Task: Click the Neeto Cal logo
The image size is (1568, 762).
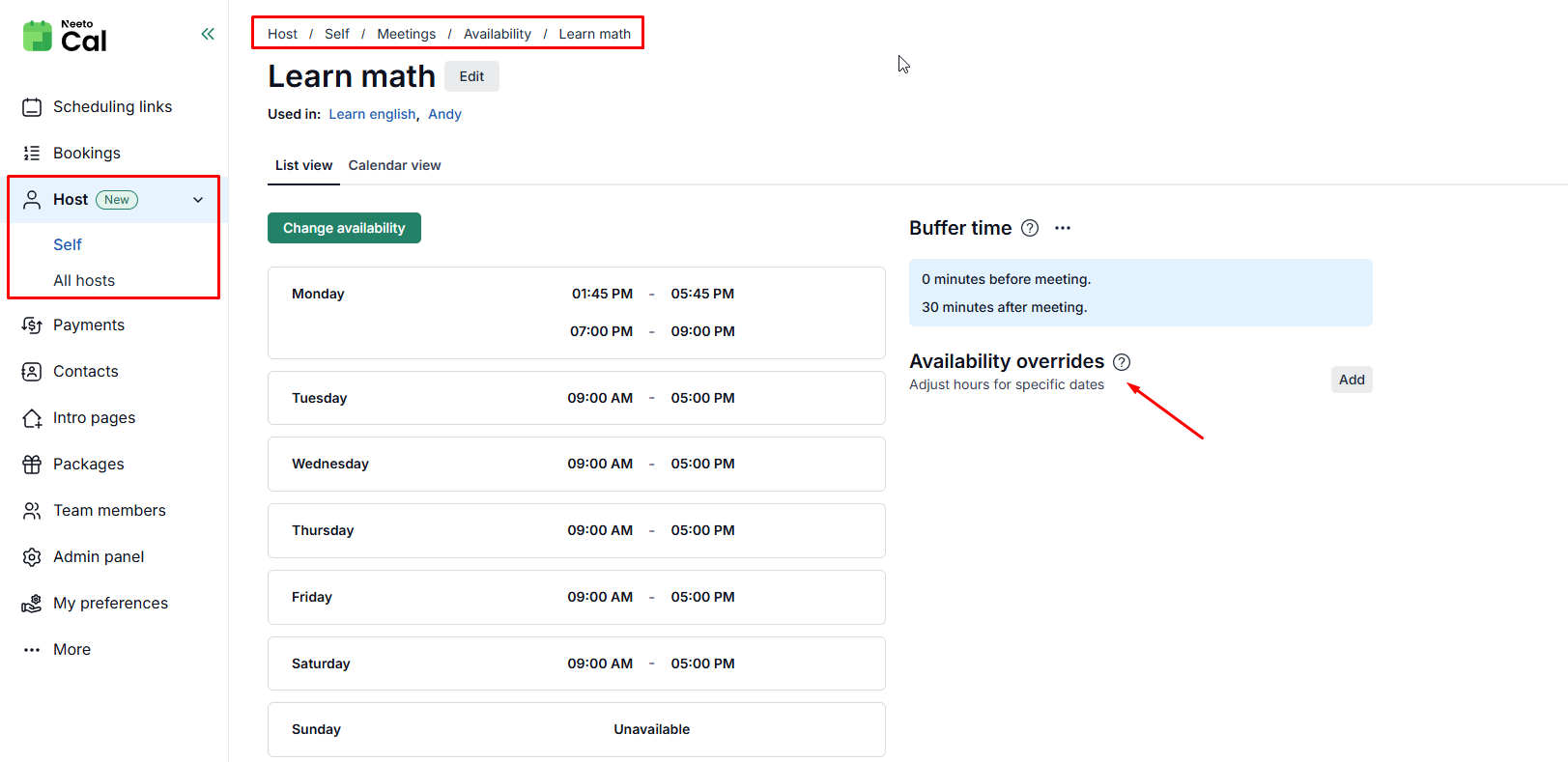Action: 65,37
